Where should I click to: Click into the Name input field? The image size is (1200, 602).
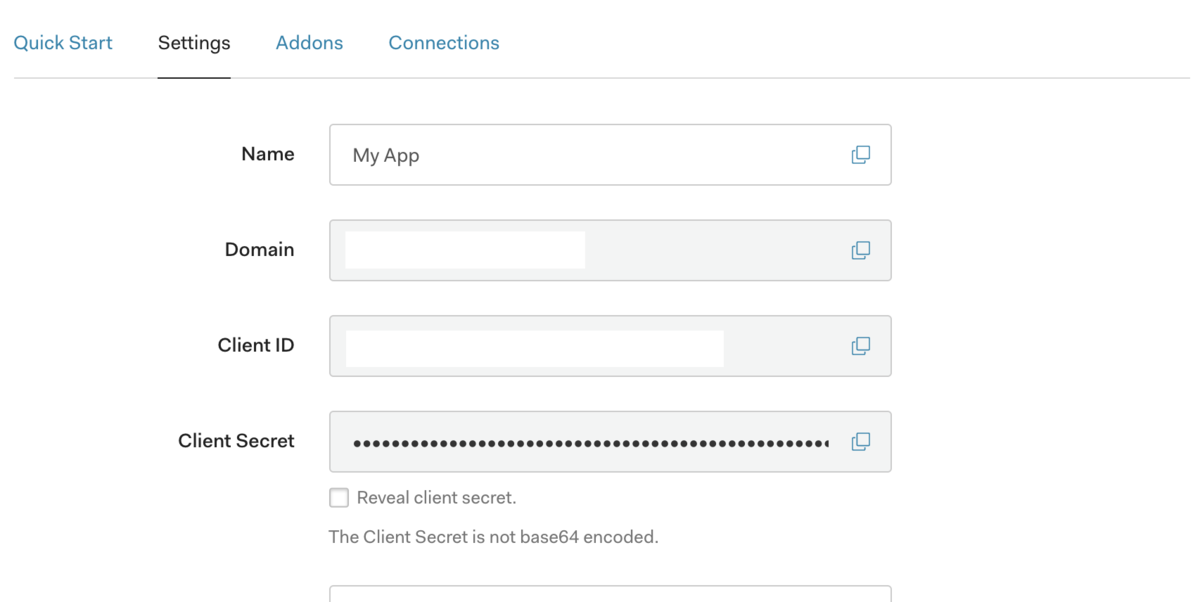click(x=610, y=155)
